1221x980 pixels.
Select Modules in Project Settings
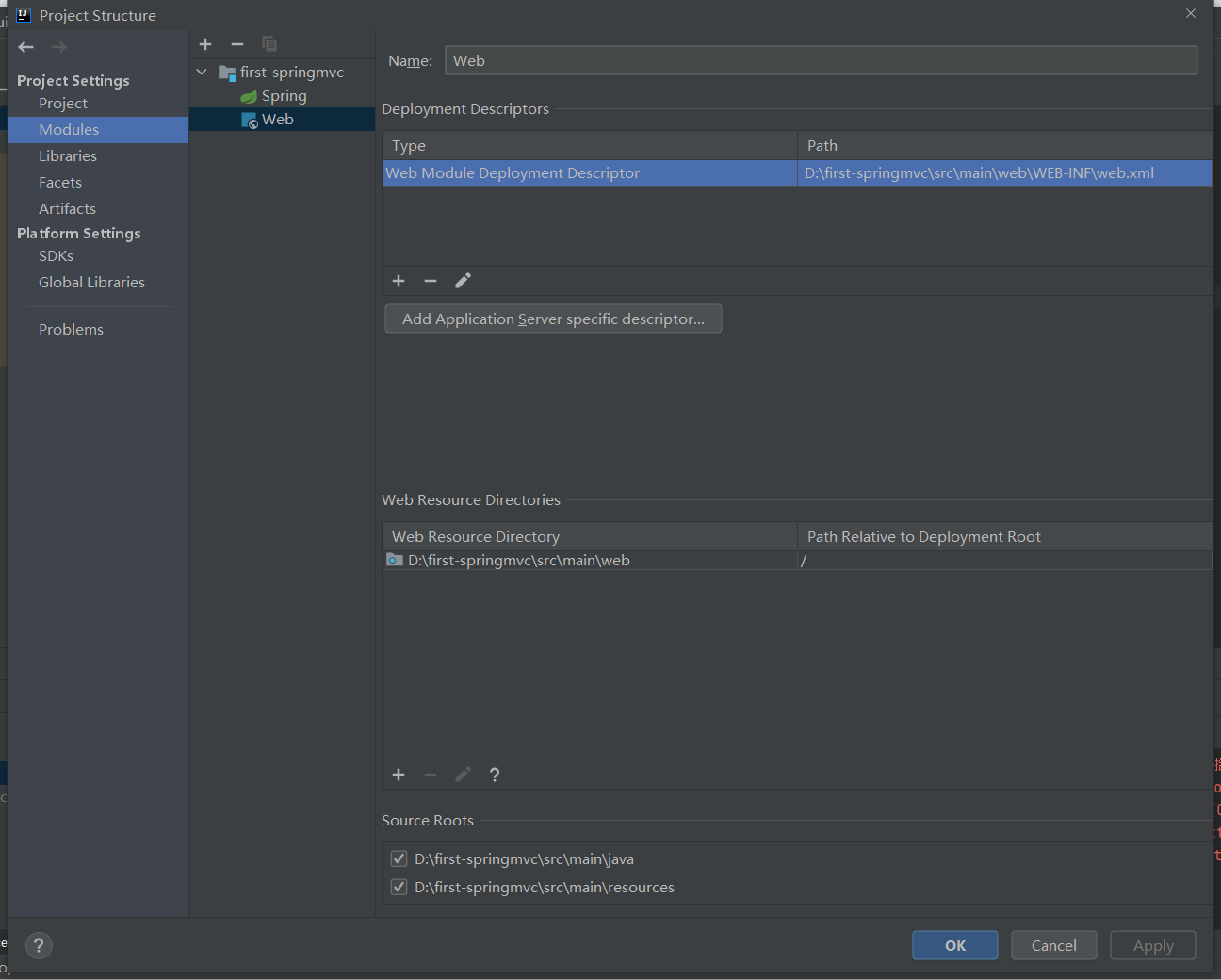[98, 130]
